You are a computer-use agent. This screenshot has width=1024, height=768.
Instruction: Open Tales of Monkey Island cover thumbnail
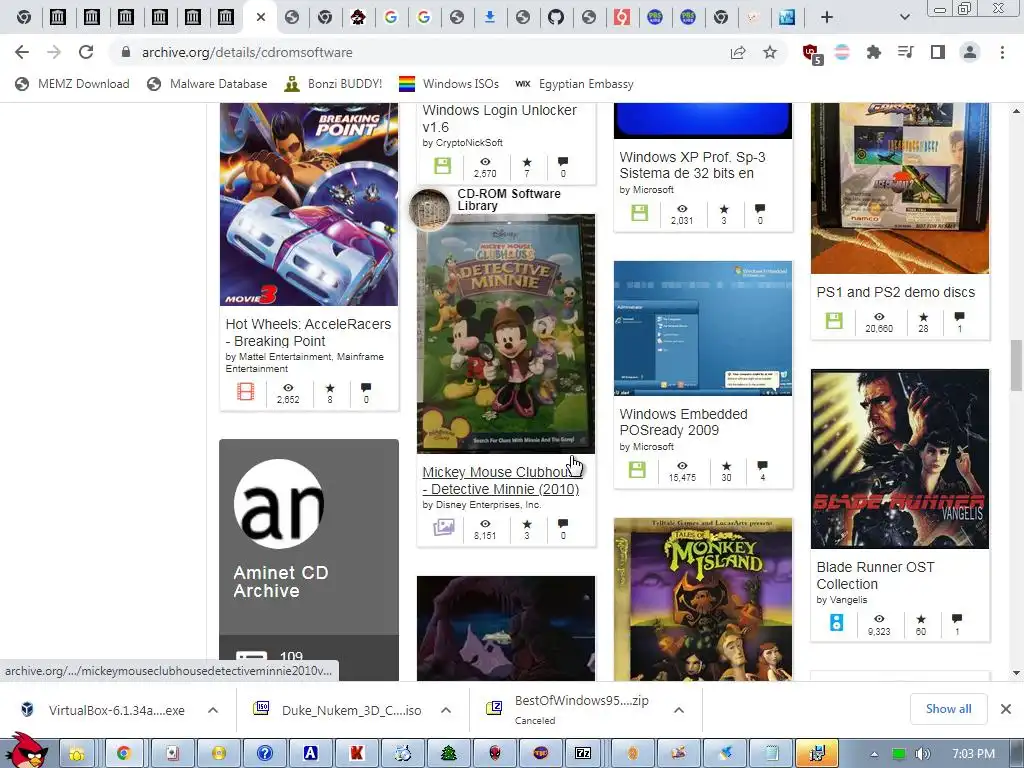click(703, 600)
